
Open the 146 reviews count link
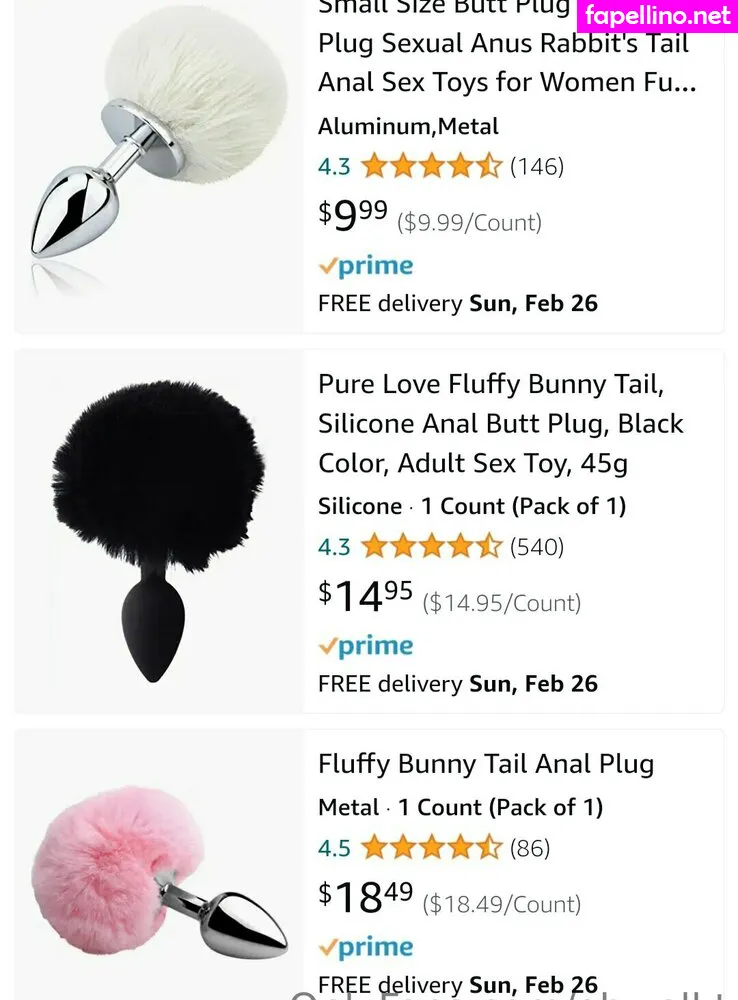tap(537, 166)
